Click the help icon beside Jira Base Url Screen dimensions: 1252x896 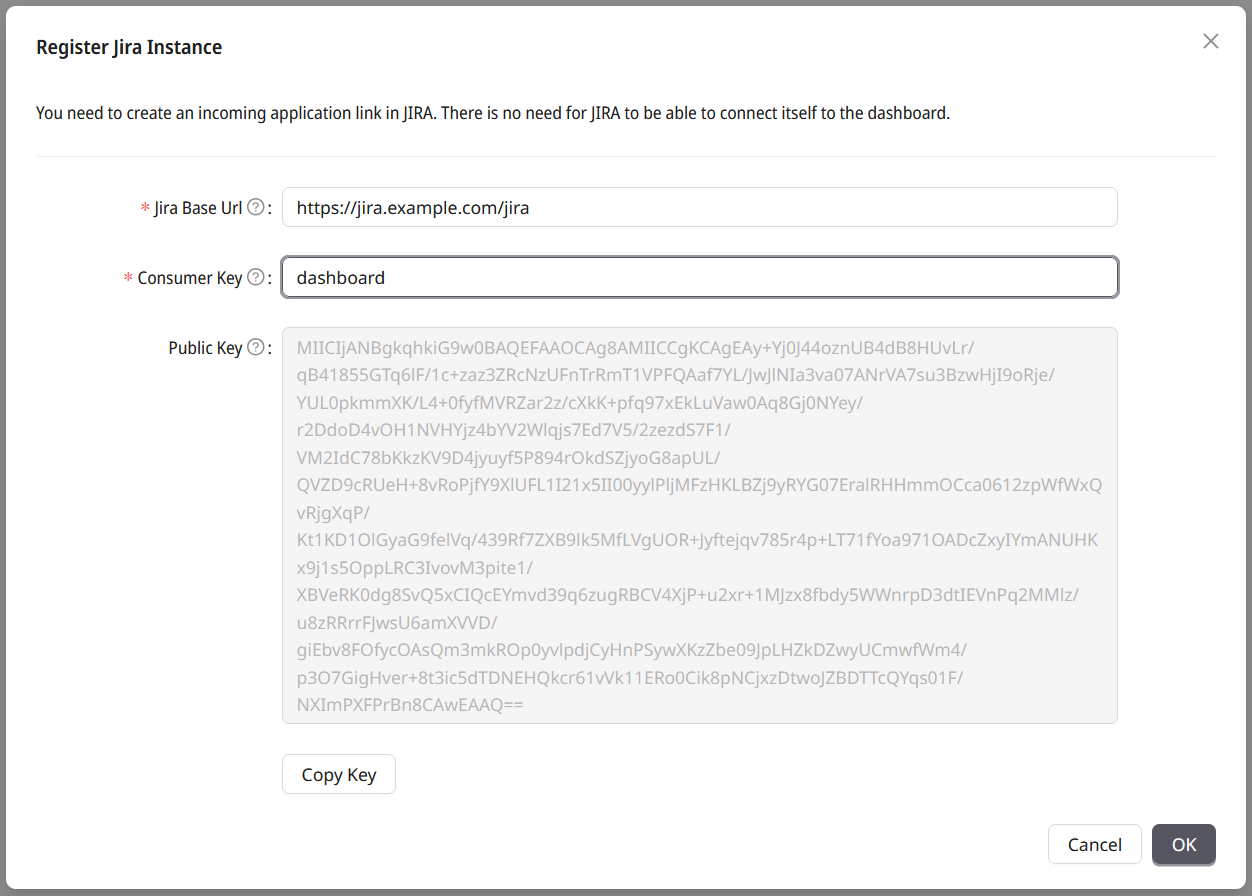(x=256, y=207)
